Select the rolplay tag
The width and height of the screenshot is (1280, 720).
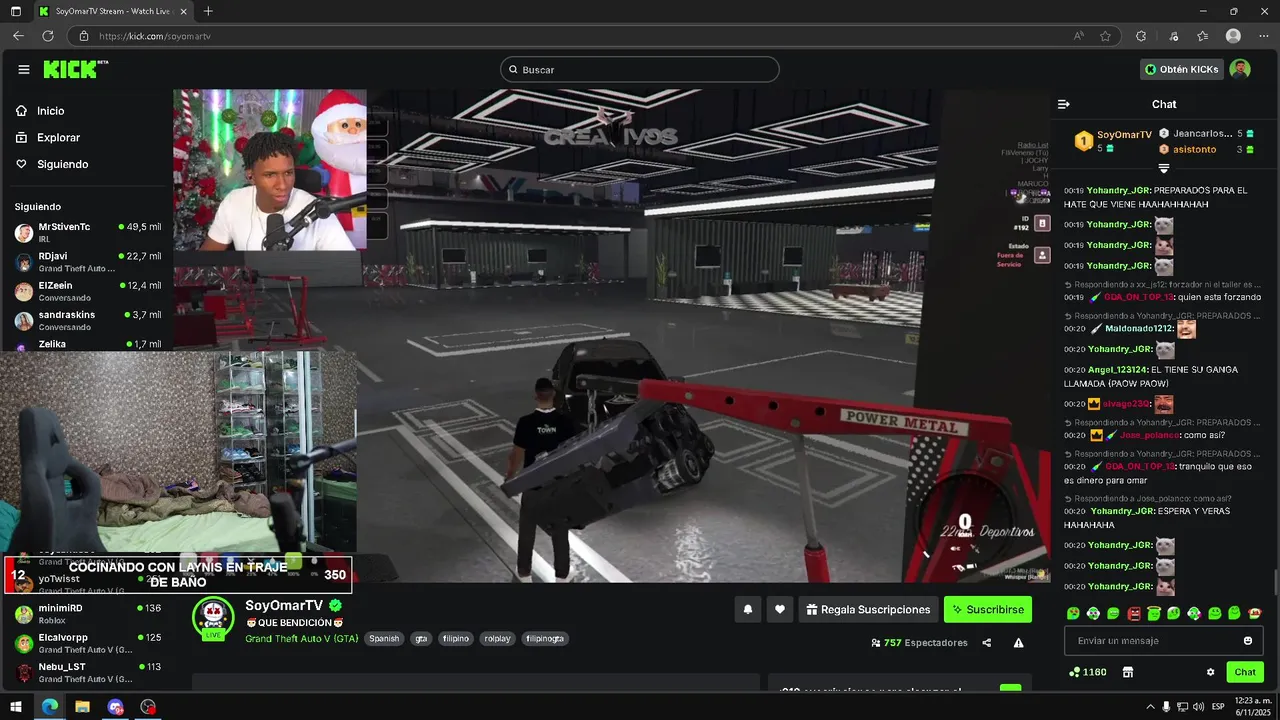pos(497,638)
